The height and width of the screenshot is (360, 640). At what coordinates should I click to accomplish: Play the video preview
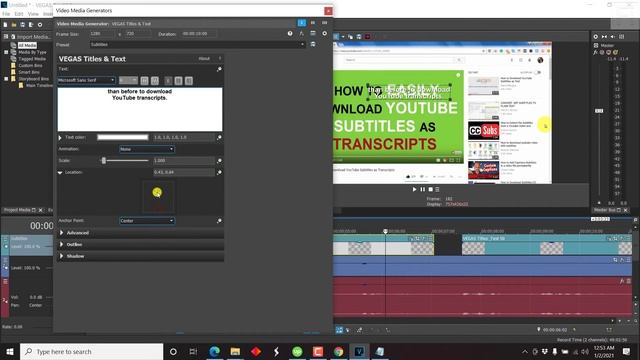[415, 189]
